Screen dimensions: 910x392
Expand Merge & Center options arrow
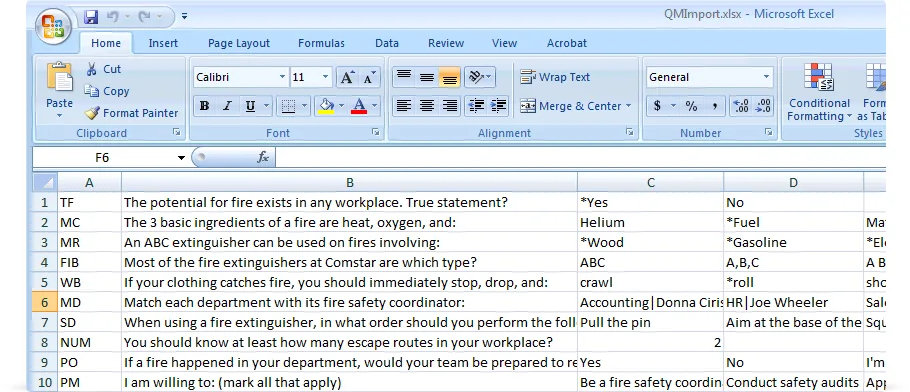628,106
